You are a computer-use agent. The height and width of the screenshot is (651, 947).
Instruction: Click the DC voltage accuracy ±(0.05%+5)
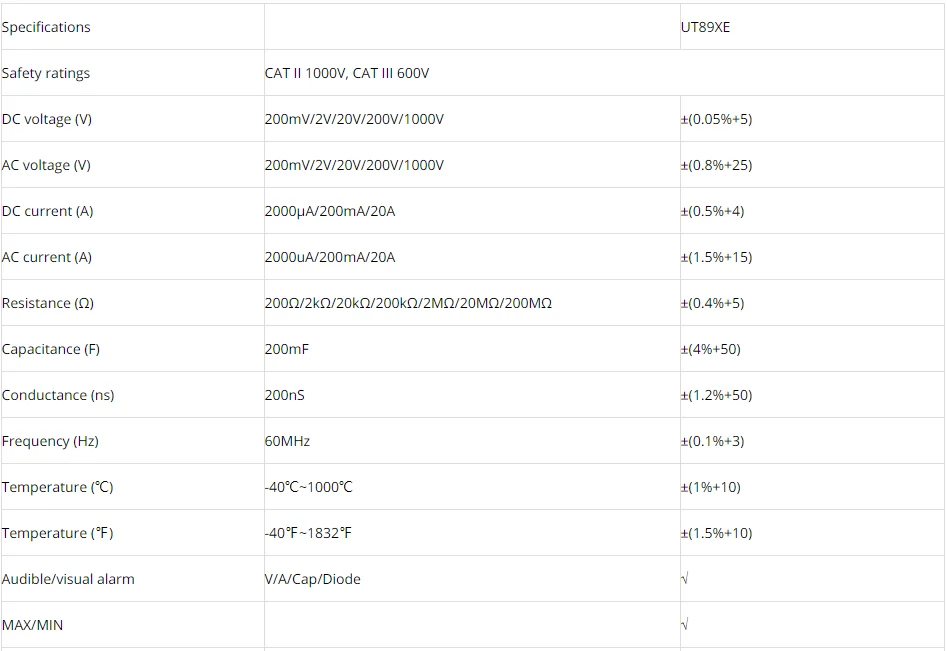(x=716, y=119)
